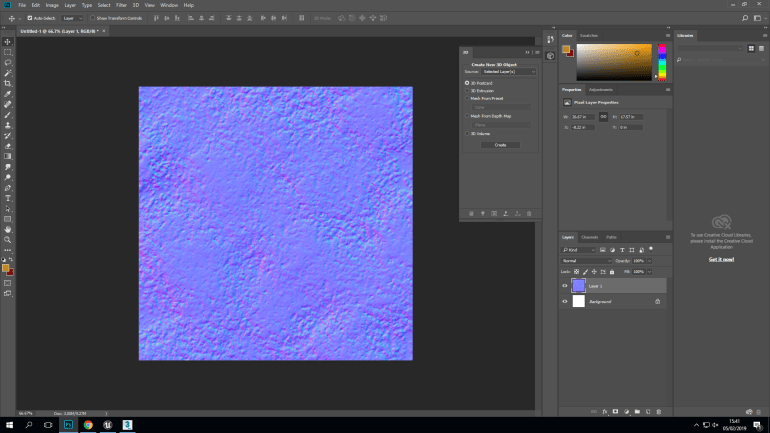Viewport: 770px width, 433px height.
Task: Open the Layers panel flyout menu
Action: click(668, 237)
